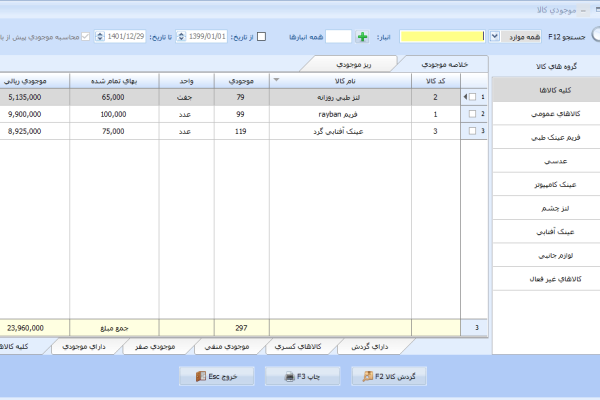The image size is (600, 400).
Task: Select the دارای موجودی bottom tab
Action: click(x=83, y=346)
